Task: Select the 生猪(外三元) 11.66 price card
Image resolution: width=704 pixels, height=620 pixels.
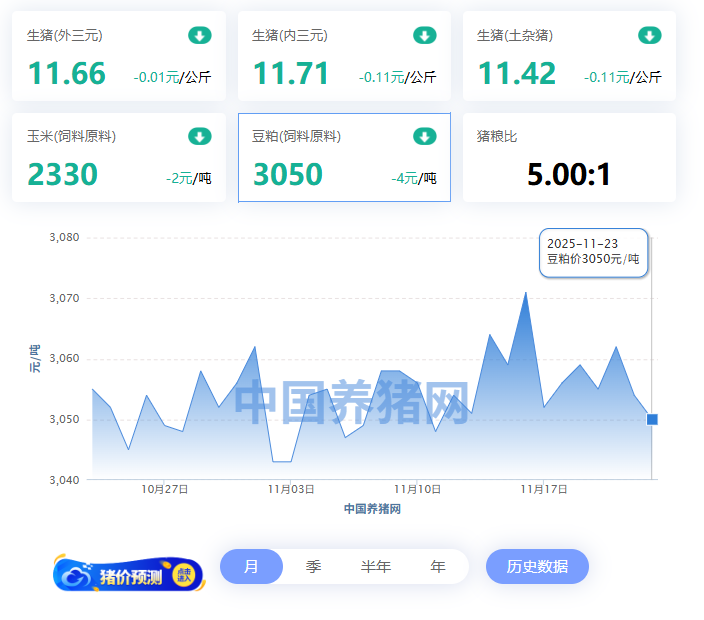Action: 119,58
